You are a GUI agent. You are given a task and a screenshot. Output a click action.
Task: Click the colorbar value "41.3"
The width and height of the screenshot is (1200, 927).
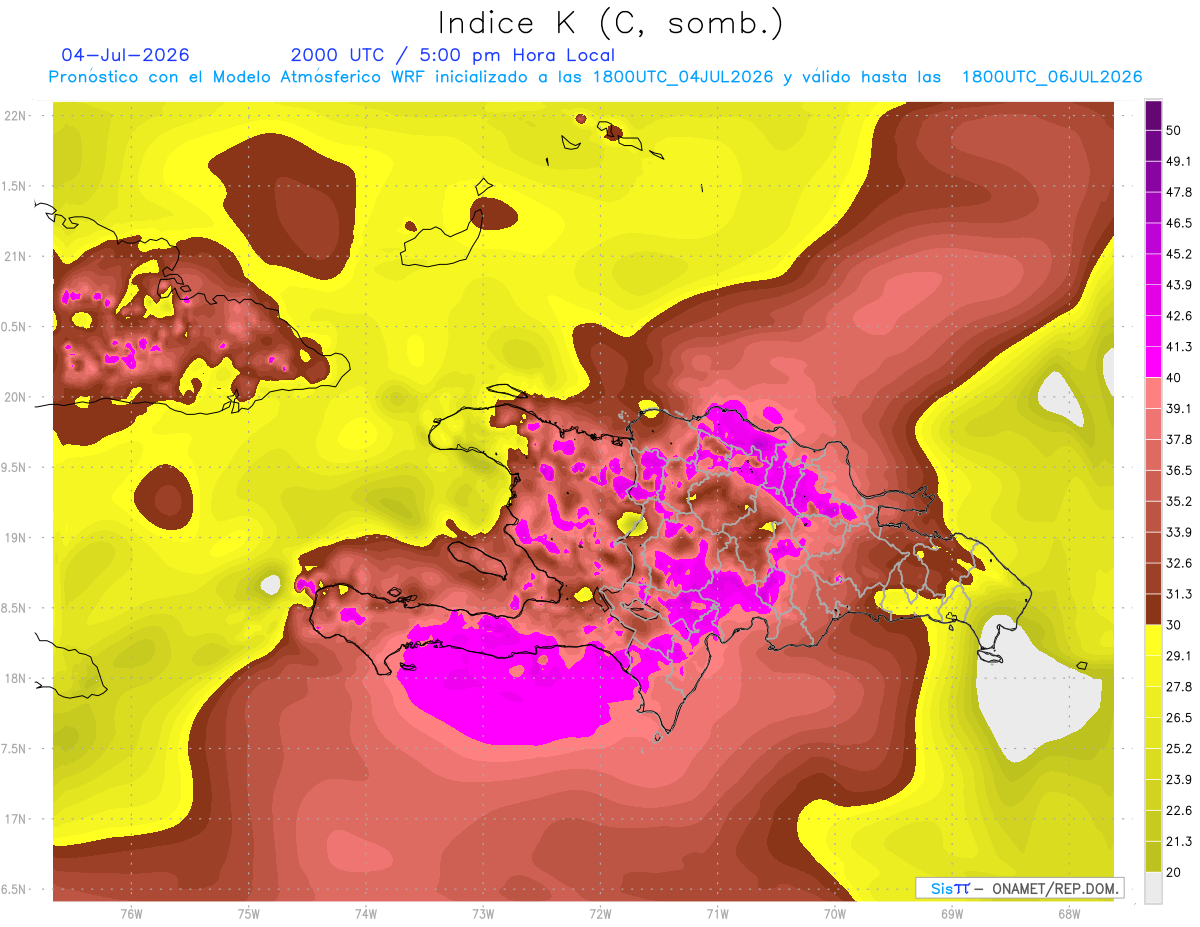pos(1180,347)
